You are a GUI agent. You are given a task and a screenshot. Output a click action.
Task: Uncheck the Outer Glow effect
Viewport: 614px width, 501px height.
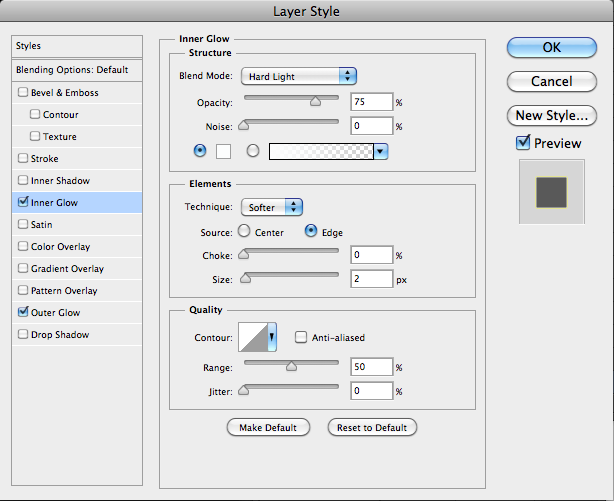[x=23, y=313]
